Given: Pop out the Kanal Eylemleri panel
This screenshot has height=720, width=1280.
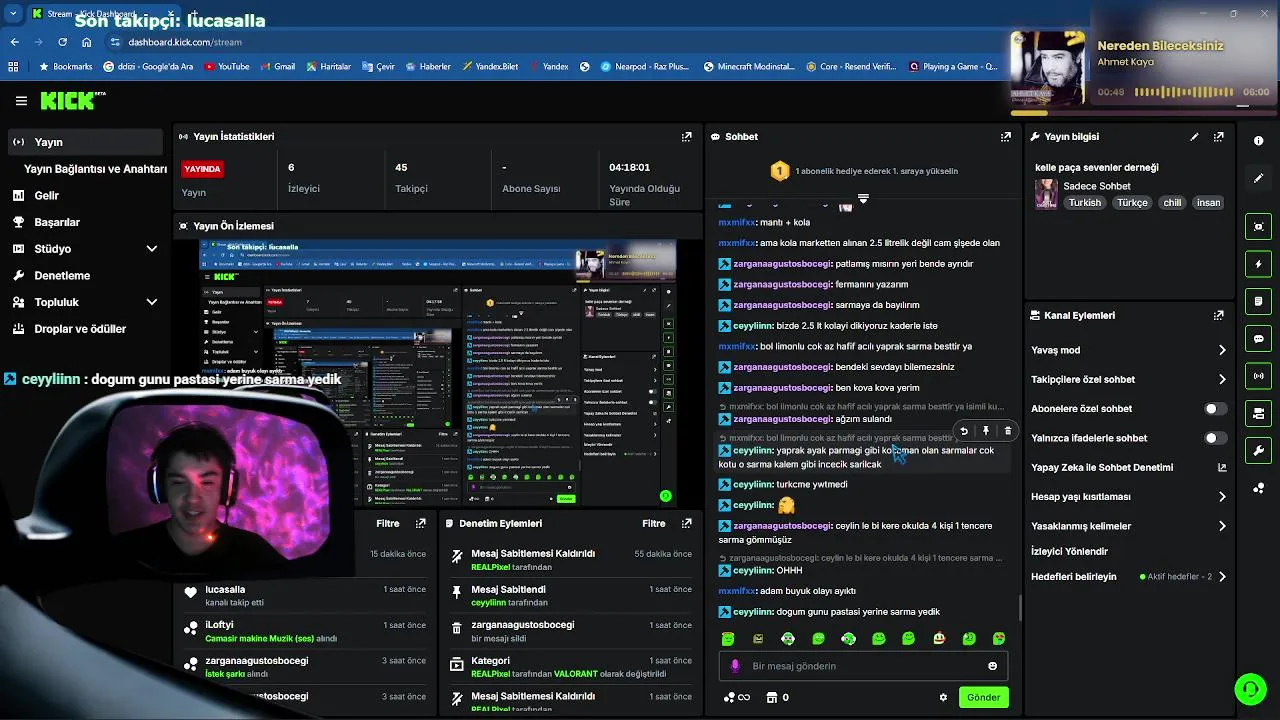Looking at the screenshot, I should click(x=1218, y=315).
